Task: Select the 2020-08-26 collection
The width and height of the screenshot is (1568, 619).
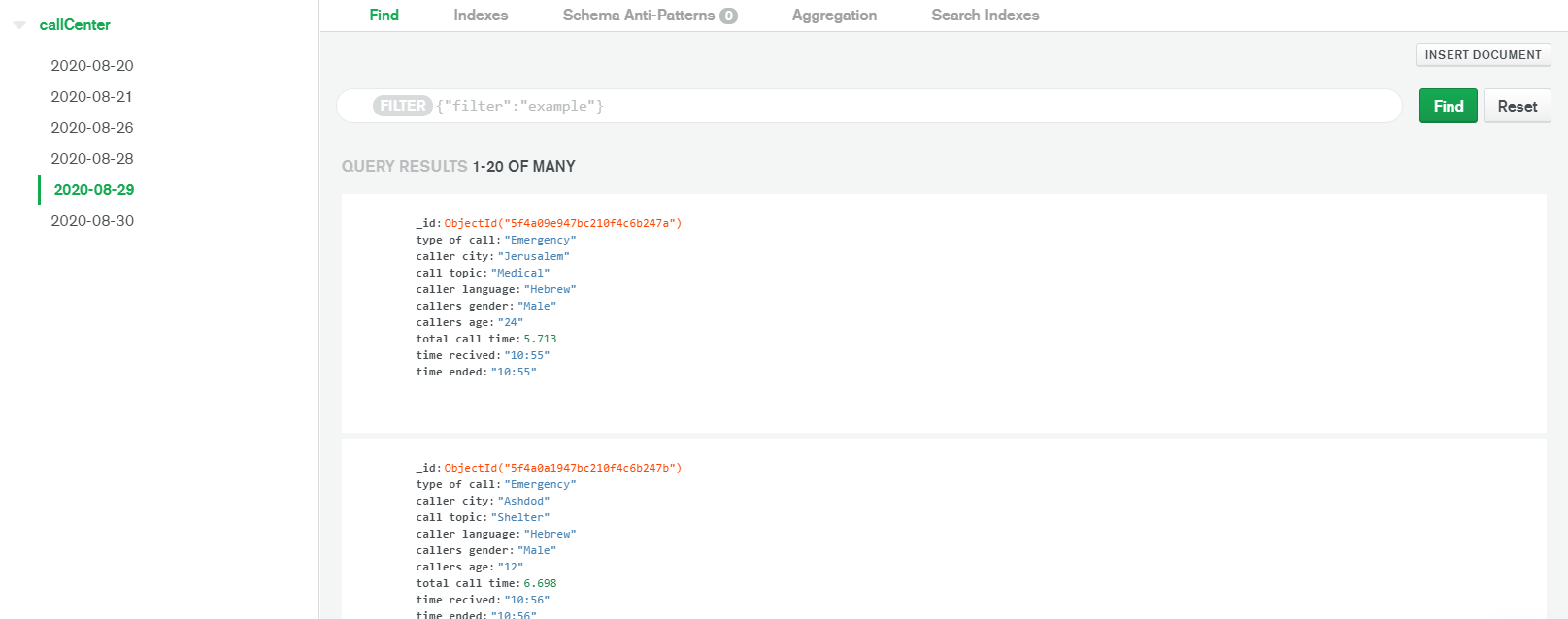Action: click(92, 128)
